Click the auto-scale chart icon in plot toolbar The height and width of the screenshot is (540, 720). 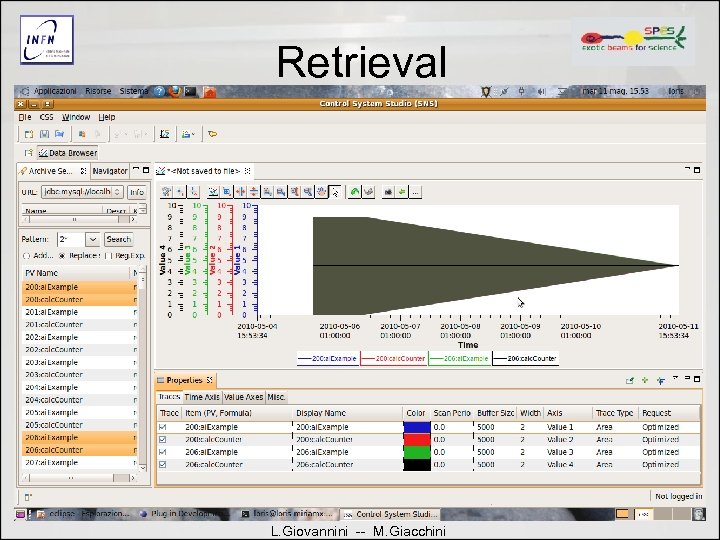[x=213, y=192]
